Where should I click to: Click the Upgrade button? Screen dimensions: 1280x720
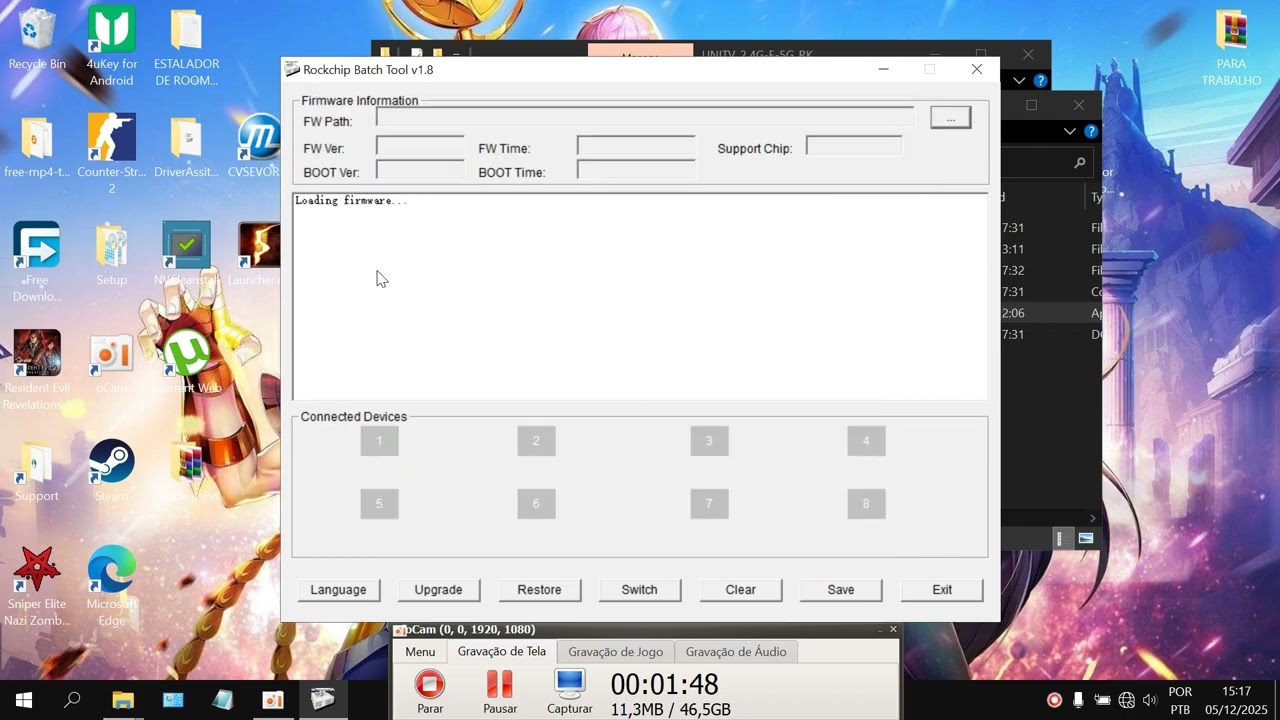coord(438,590)
